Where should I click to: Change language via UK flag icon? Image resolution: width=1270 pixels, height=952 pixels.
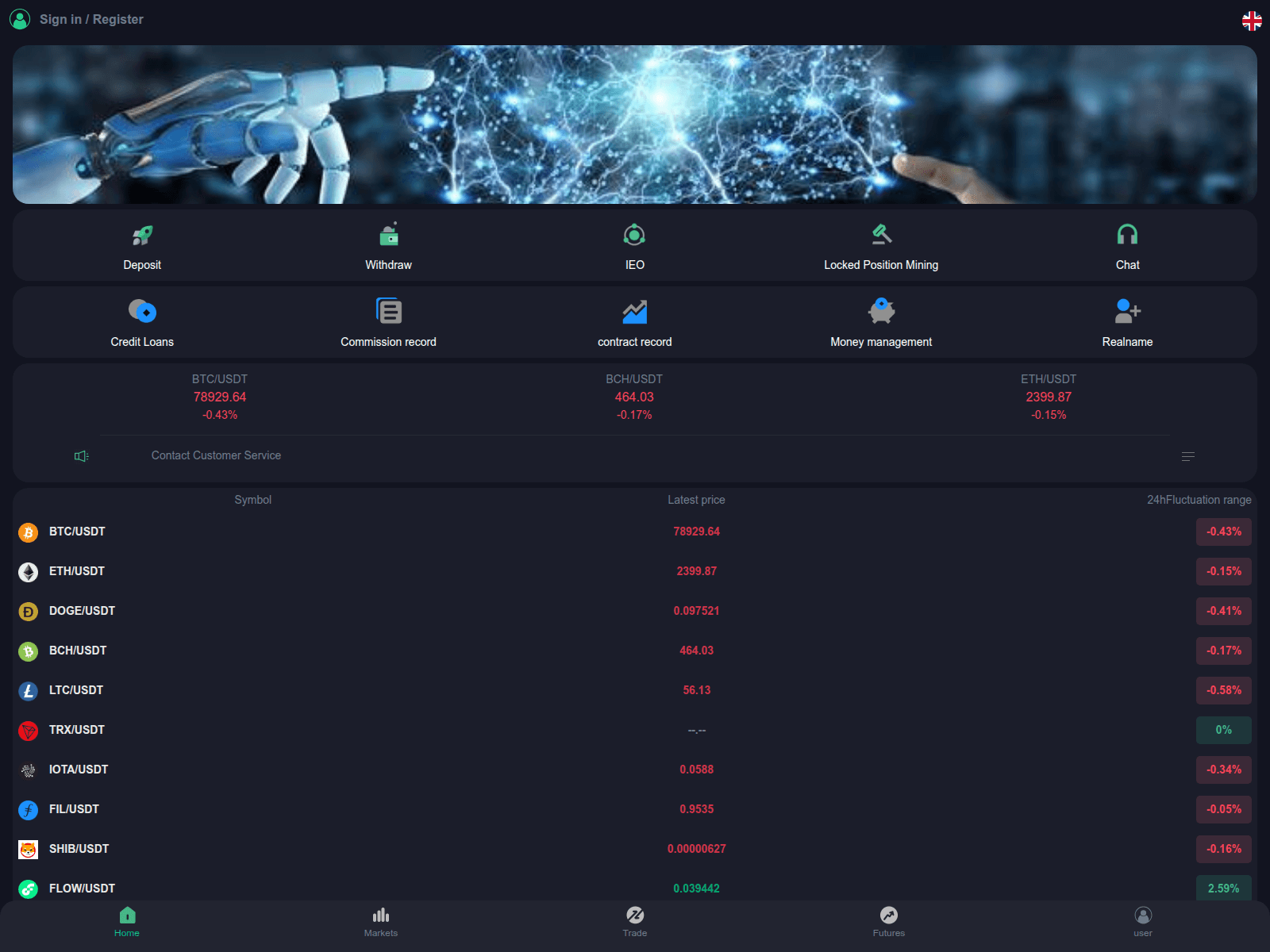coord(1252,21)
